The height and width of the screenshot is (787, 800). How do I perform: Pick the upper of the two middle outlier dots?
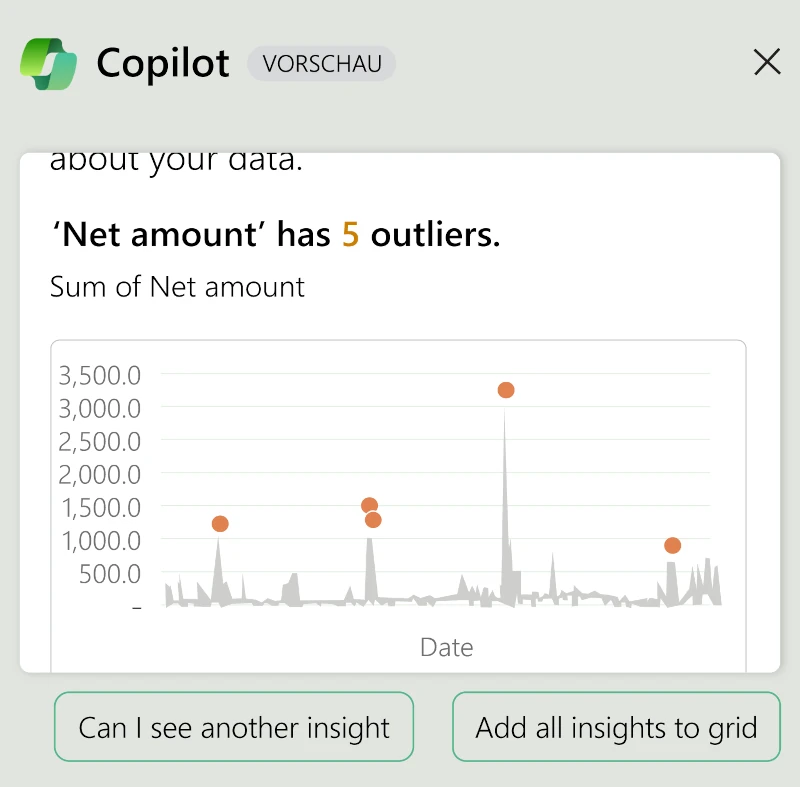pyautogui.click(x=369, y=506)
